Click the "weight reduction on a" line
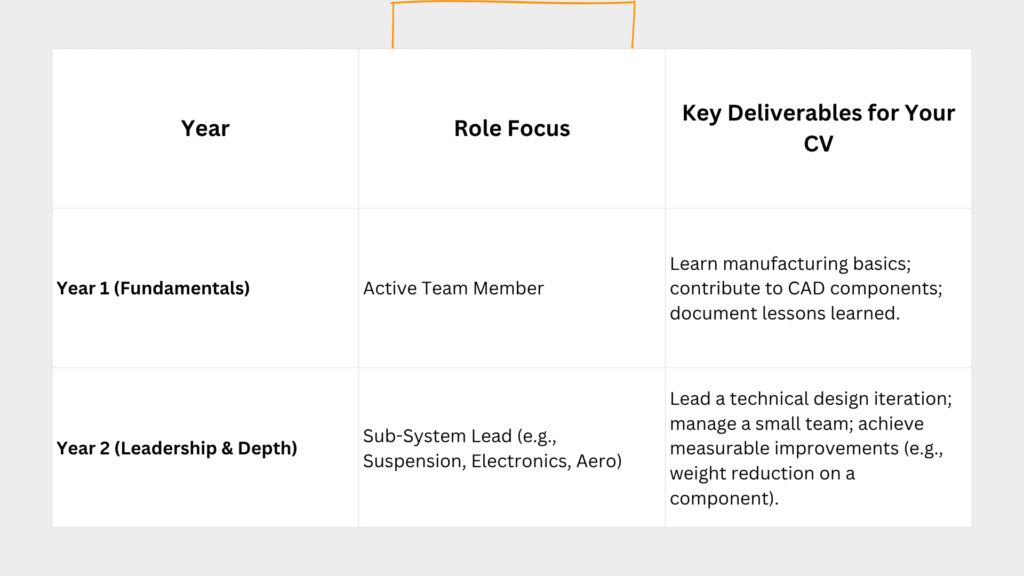This screenshot has height=576, width=1024. tap(762, 473)
